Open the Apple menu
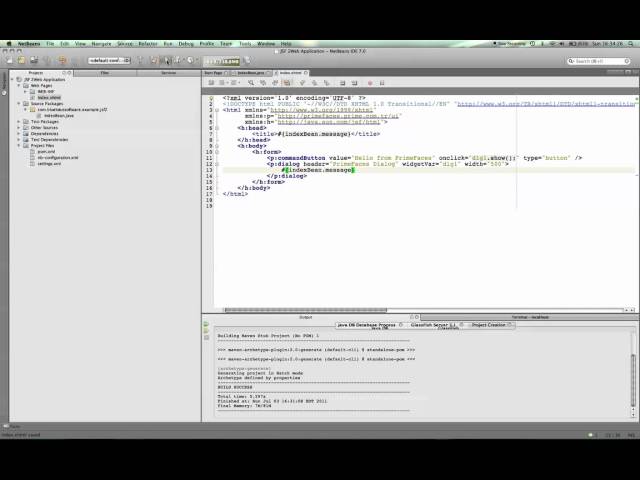Image resolution: width=640 pixels, height=480 pixels. click(x=9, y=44)
